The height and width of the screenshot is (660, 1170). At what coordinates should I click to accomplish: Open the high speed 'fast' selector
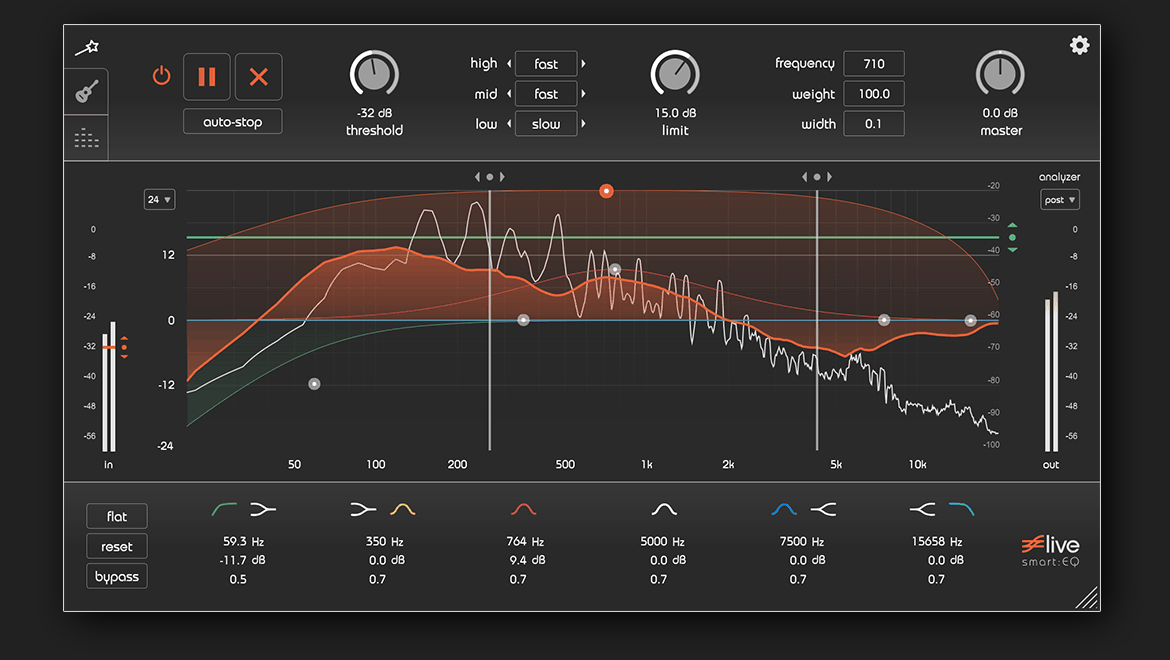click(546, 64)
